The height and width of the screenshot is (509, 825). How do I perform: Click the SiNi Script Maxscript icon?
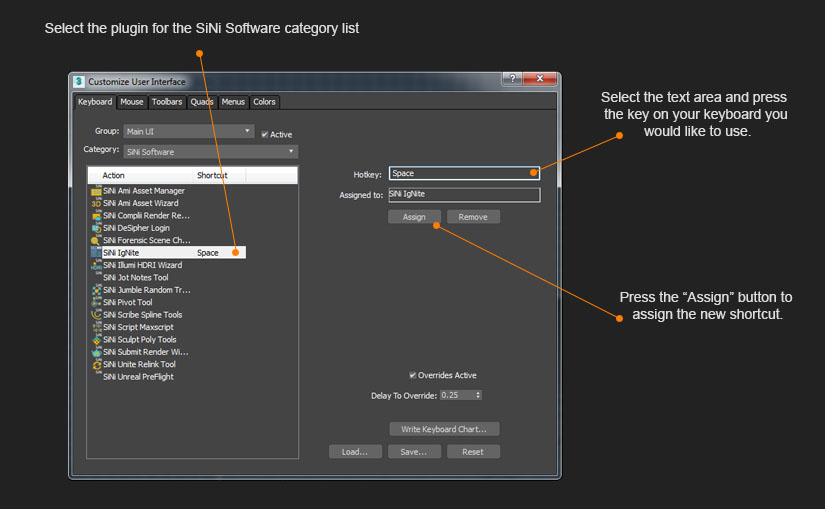(96, 327)
